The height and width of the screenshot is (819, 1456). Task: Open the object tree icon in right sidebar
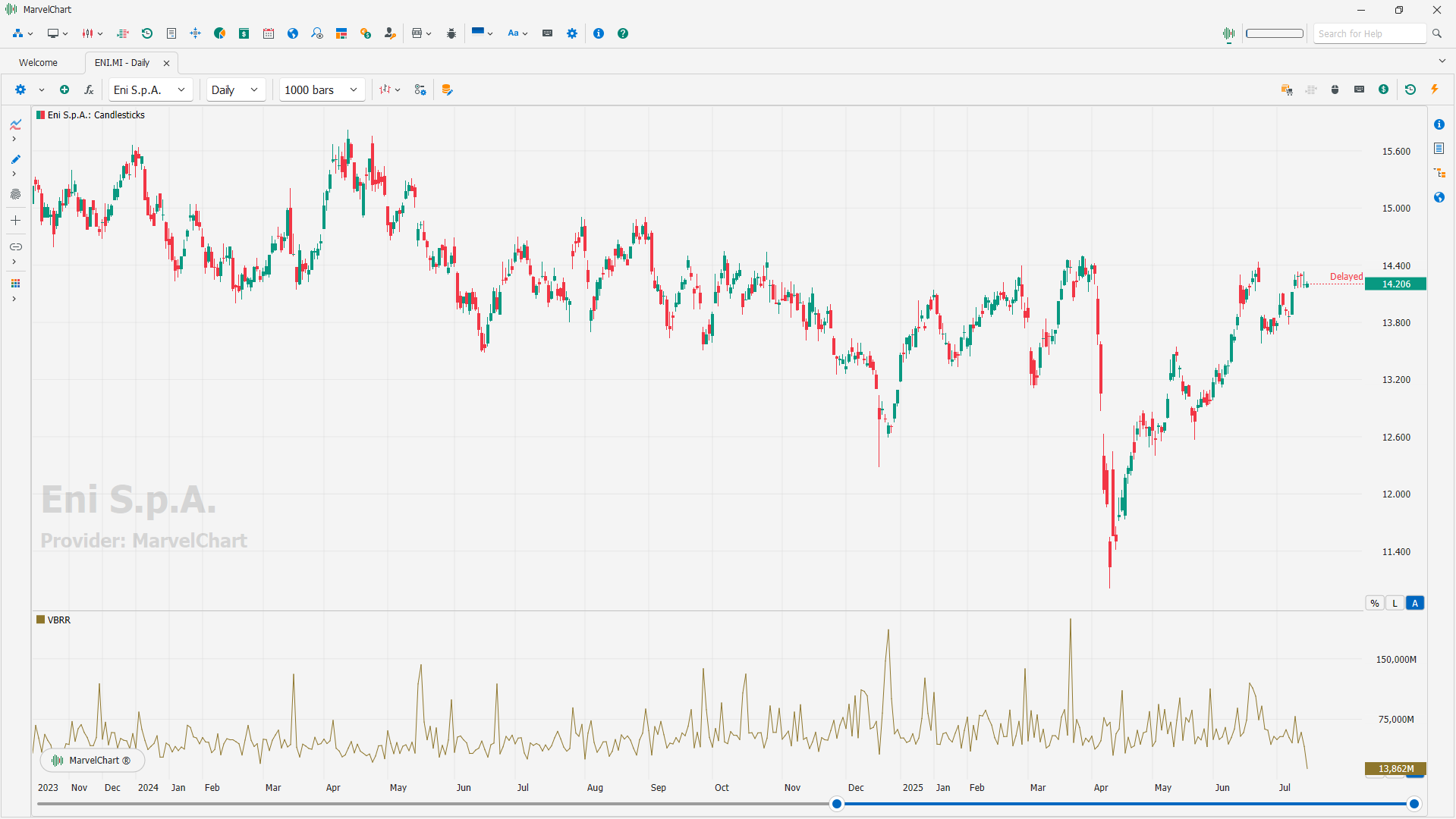point(1439,173)
